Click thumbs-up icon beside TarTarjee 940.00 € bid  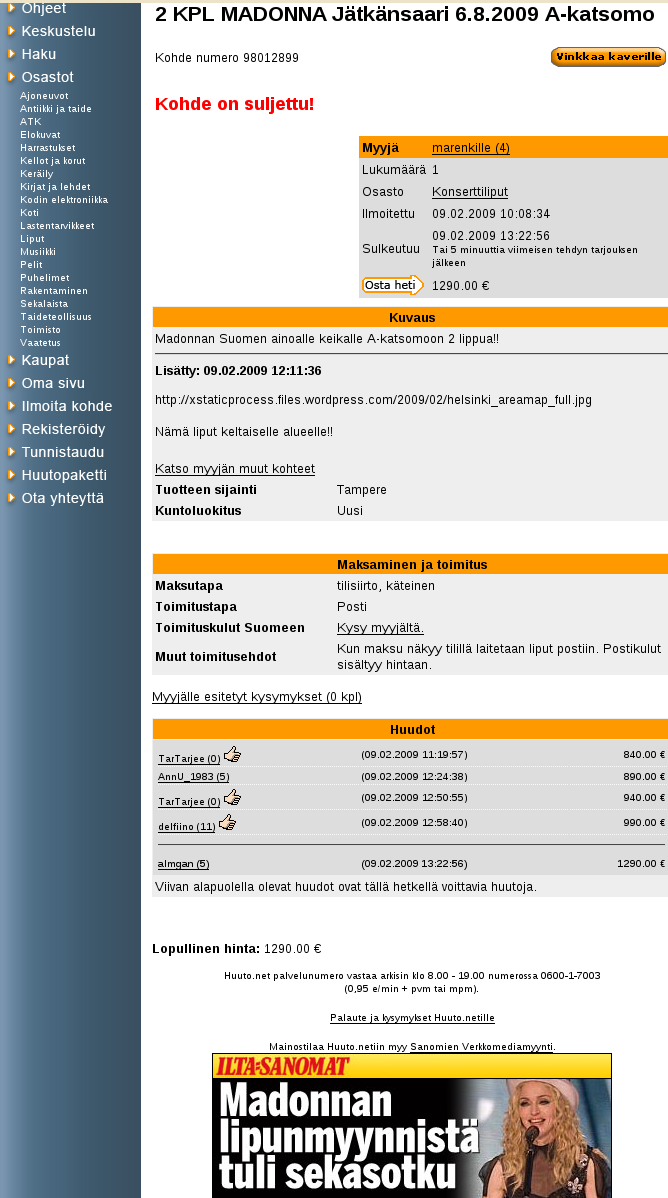tap(232, 798)
